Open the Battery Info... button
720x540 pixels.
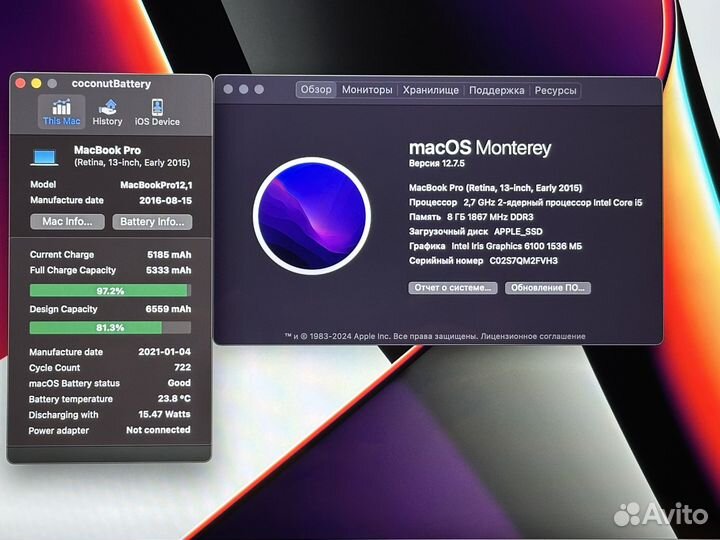click(x=152, y=222)
